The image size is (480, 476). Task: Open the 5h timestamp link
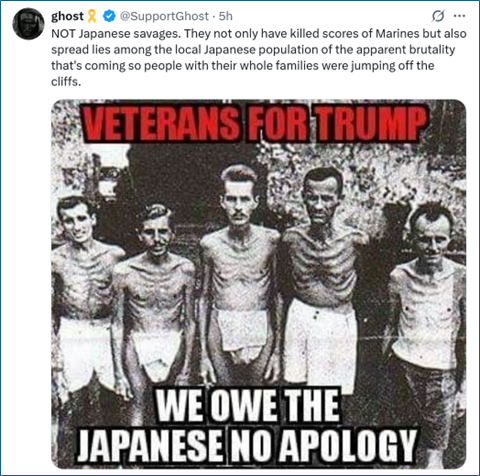click(x=226, y=16)
